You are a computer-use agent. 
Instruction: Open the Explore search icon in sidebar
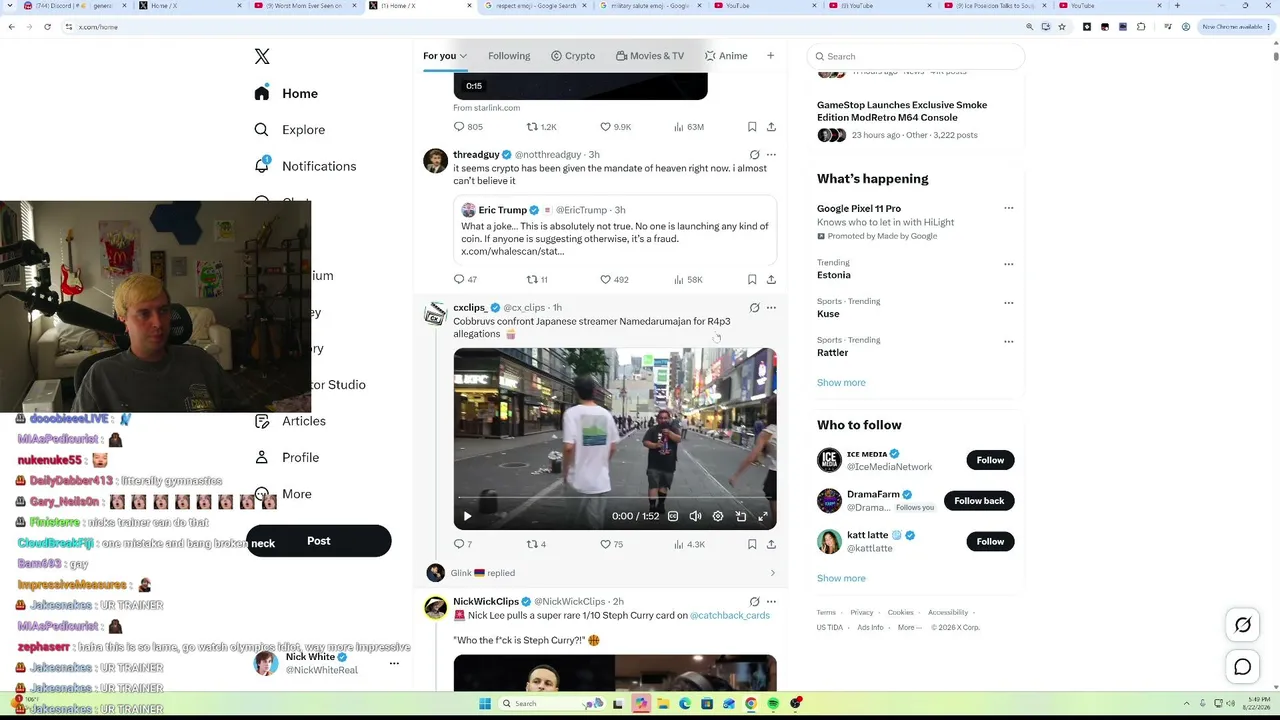click(261, 130)
